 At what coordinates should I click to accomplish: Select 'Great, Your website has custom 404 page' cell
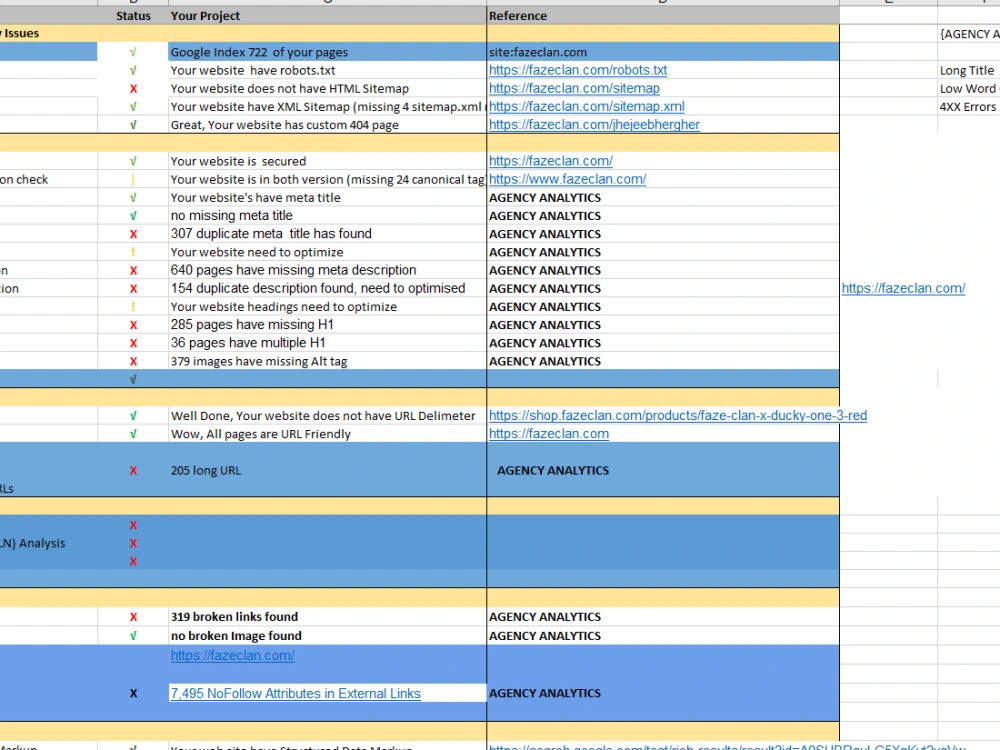pos(327,125)
